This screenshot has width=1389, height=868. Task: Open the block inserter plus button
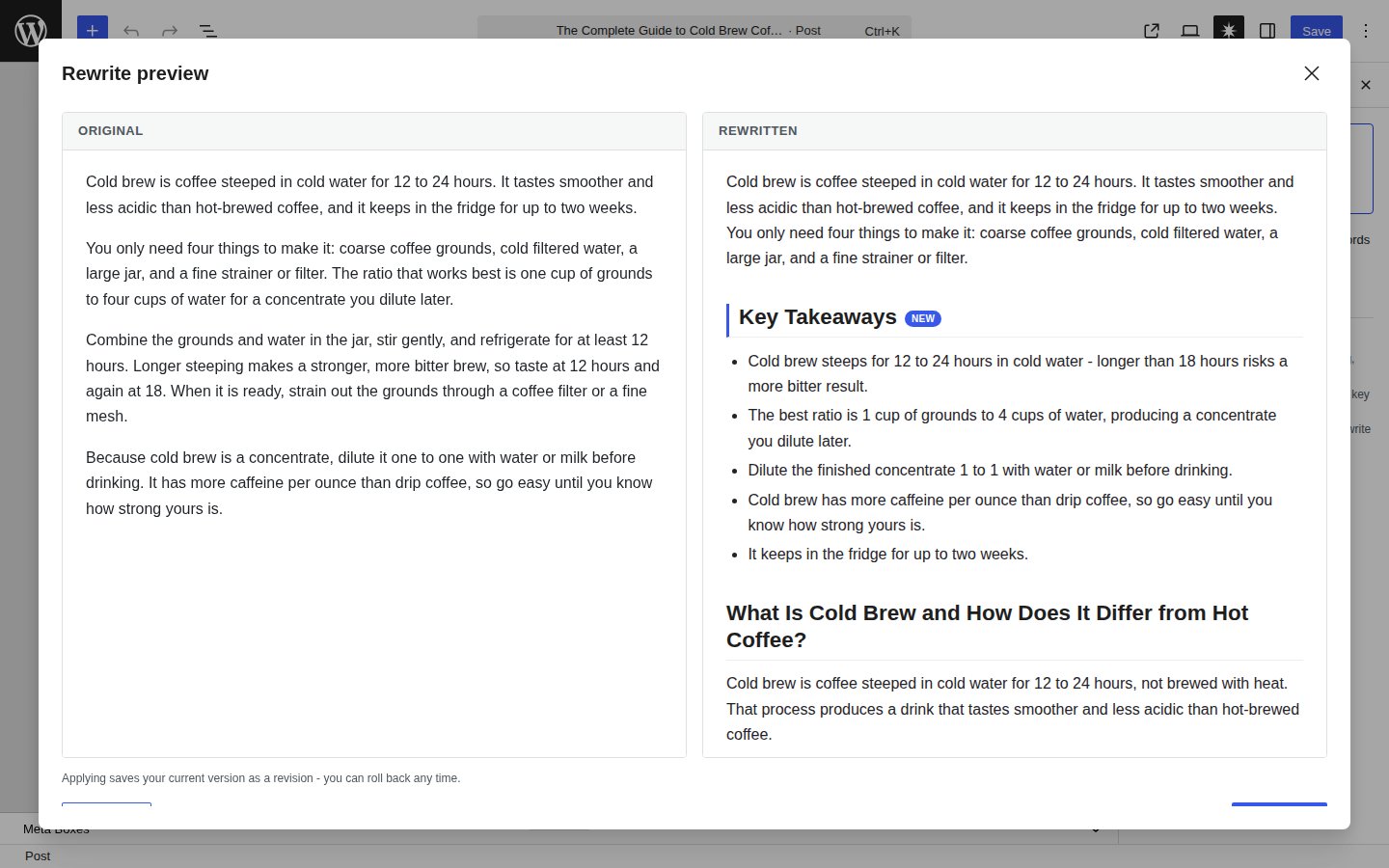pyautogui.click(x=93, y=31)
